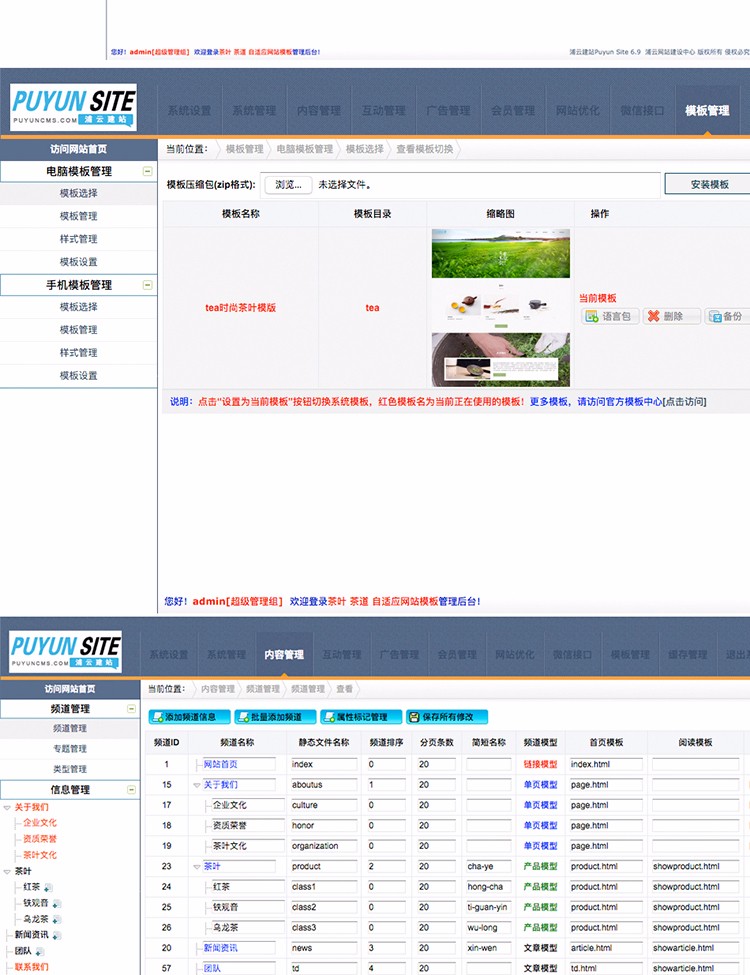Click the short name field 'cha-ye'
Viewport: 750px width, 975px height.
(x=489, y=866)
